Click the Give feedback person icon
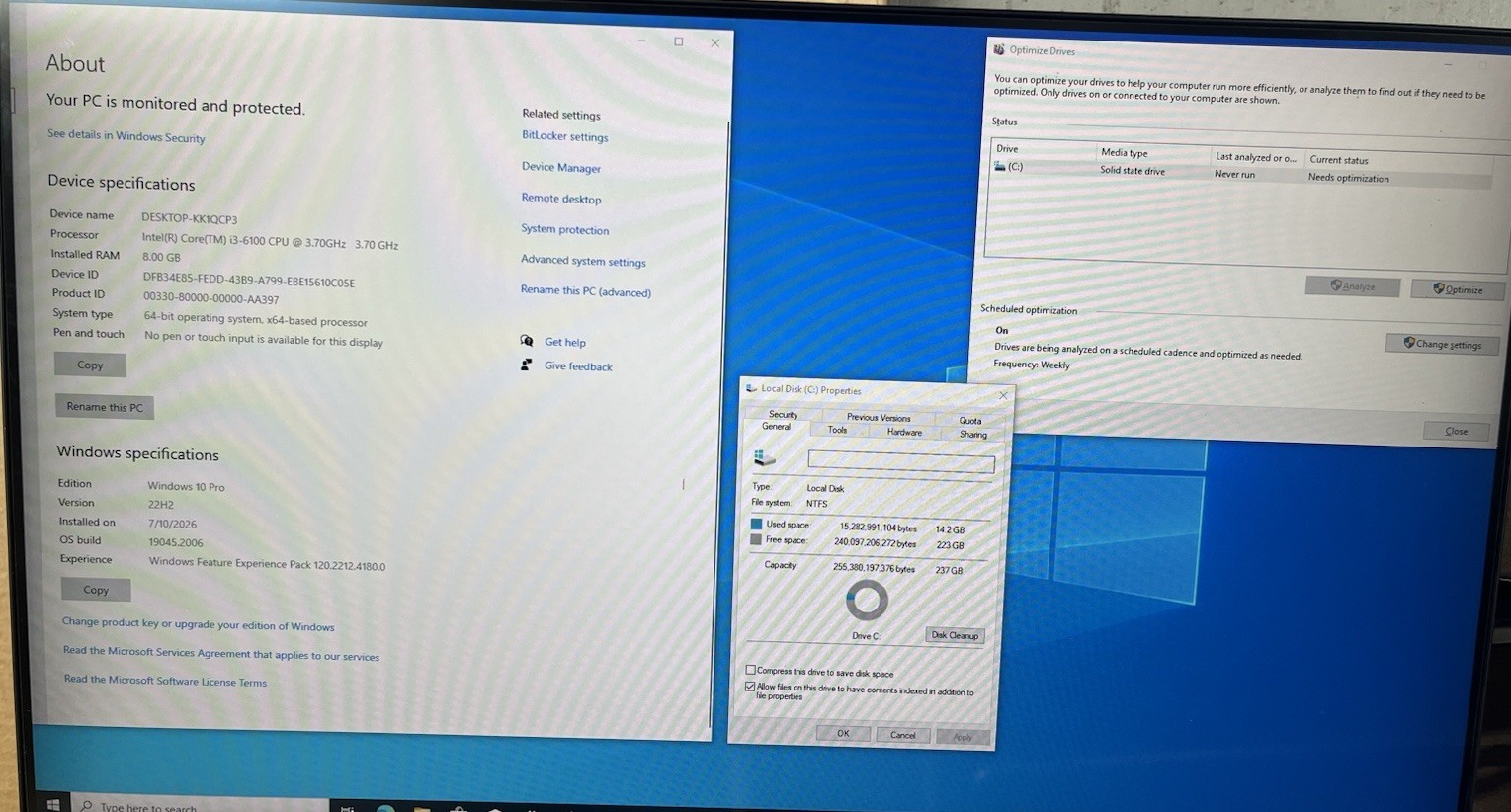 click(x=526, y=365)
